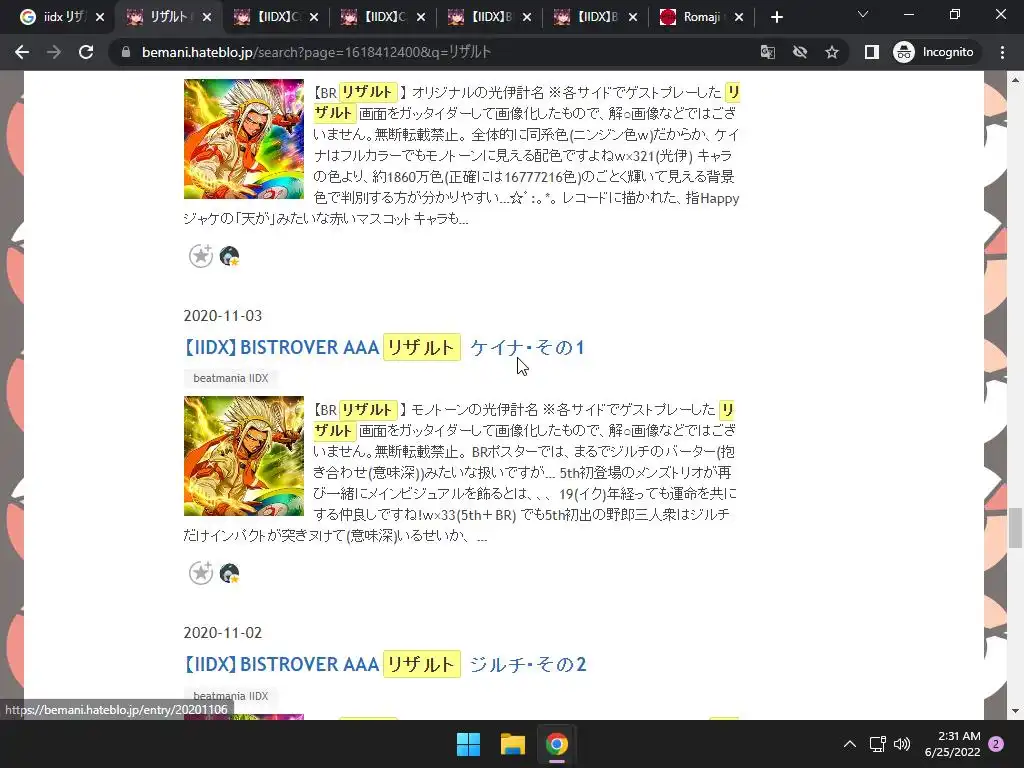Switch to the fourth tab, second 【IIDX】C tab

[x=381, y=17]
